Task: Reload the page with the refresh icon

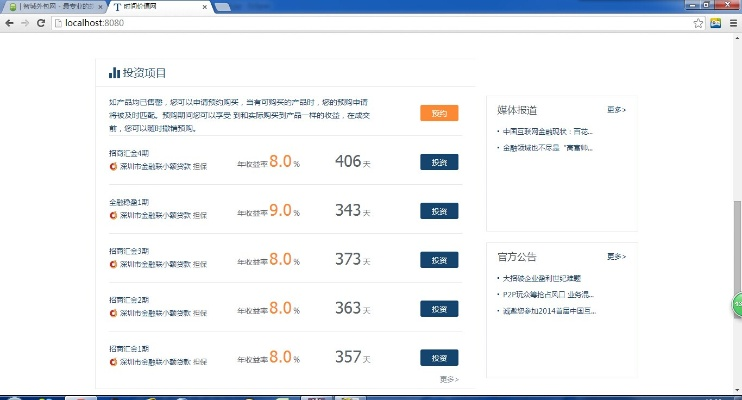Action: click(x=41, y=23)
